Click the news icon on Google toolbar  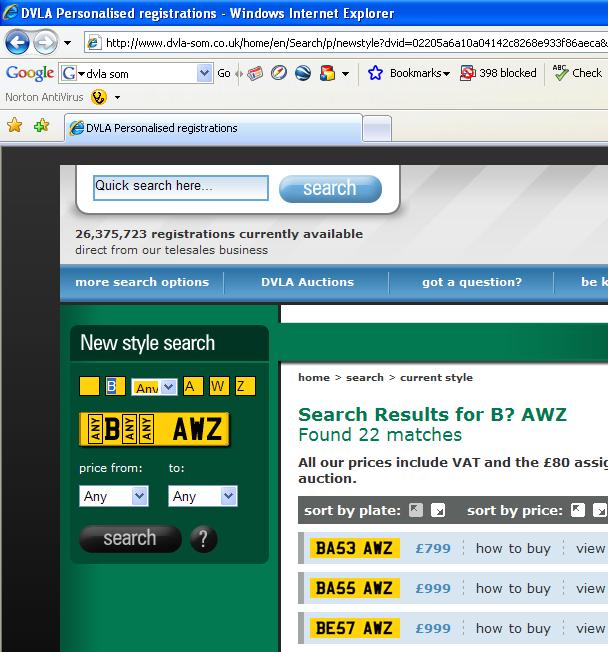coord(255,74)
